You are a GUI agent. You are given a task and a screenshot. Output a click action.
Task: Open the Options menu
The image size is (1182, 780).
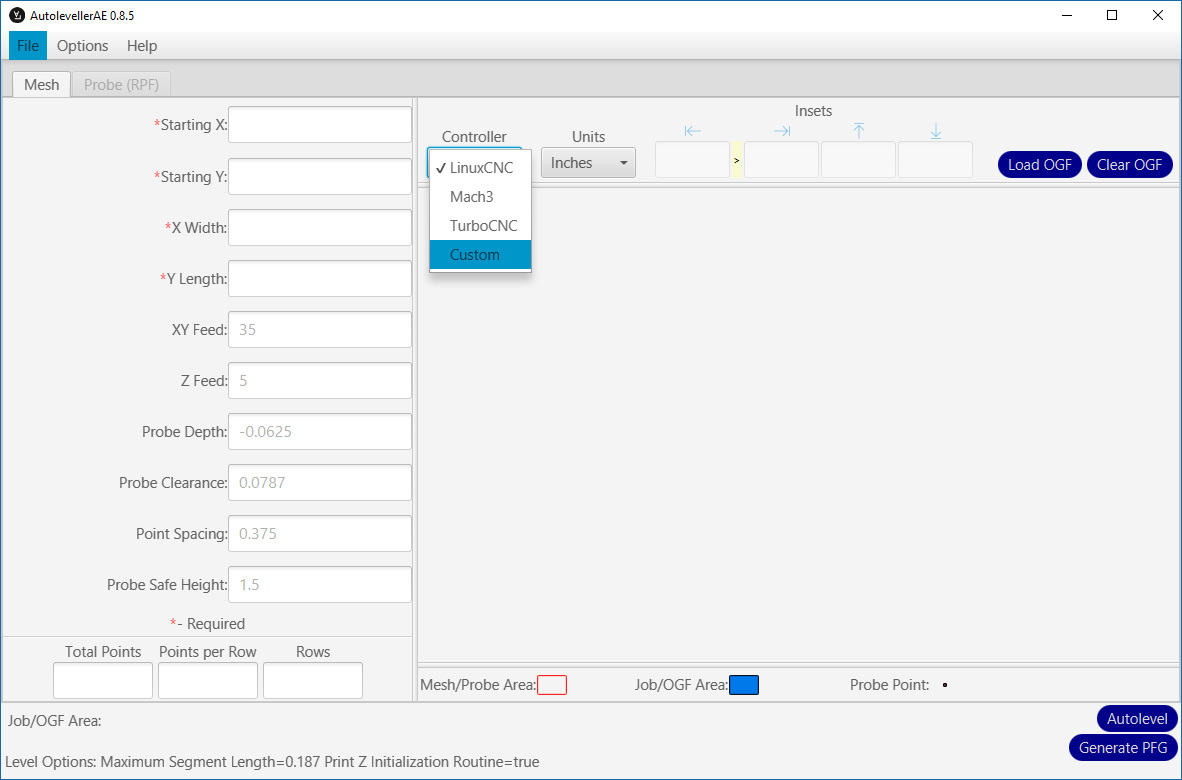pyautogui.click(x=82, y=46)
